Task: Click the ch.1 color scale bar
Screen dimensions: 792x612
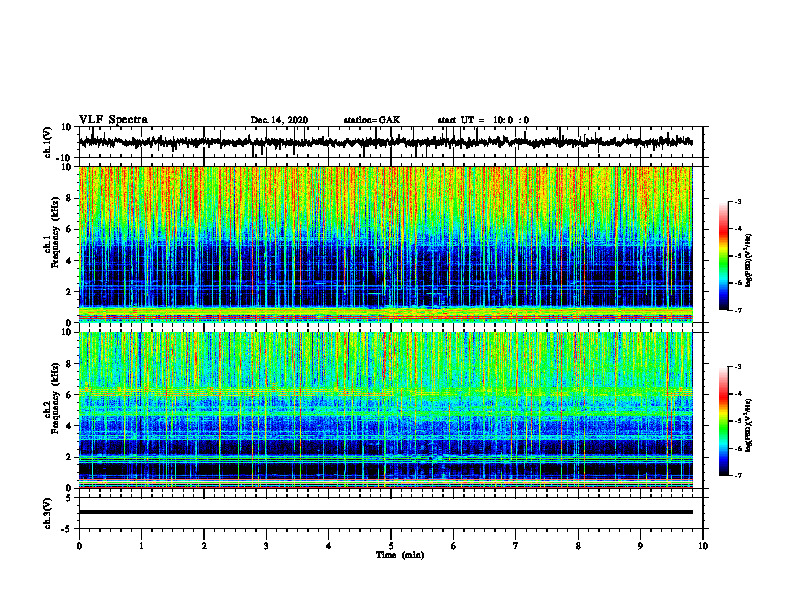Action: click(724, 256)
